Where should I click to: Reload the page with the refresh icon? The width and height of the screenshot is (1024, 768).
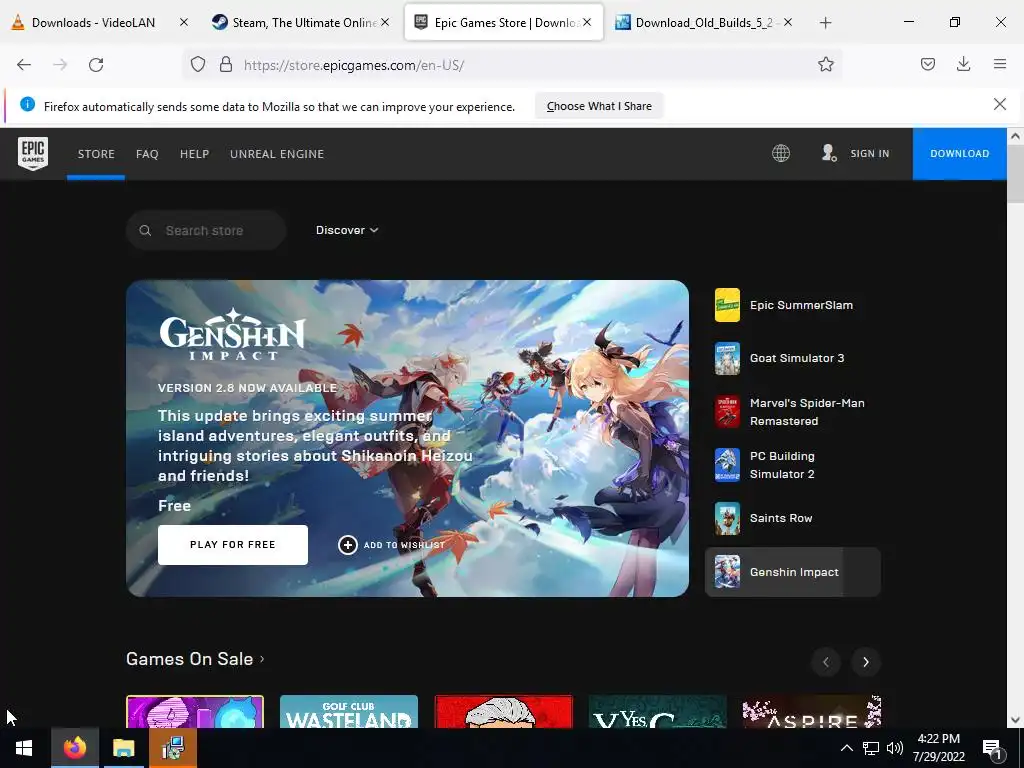[x=96, y=65]
